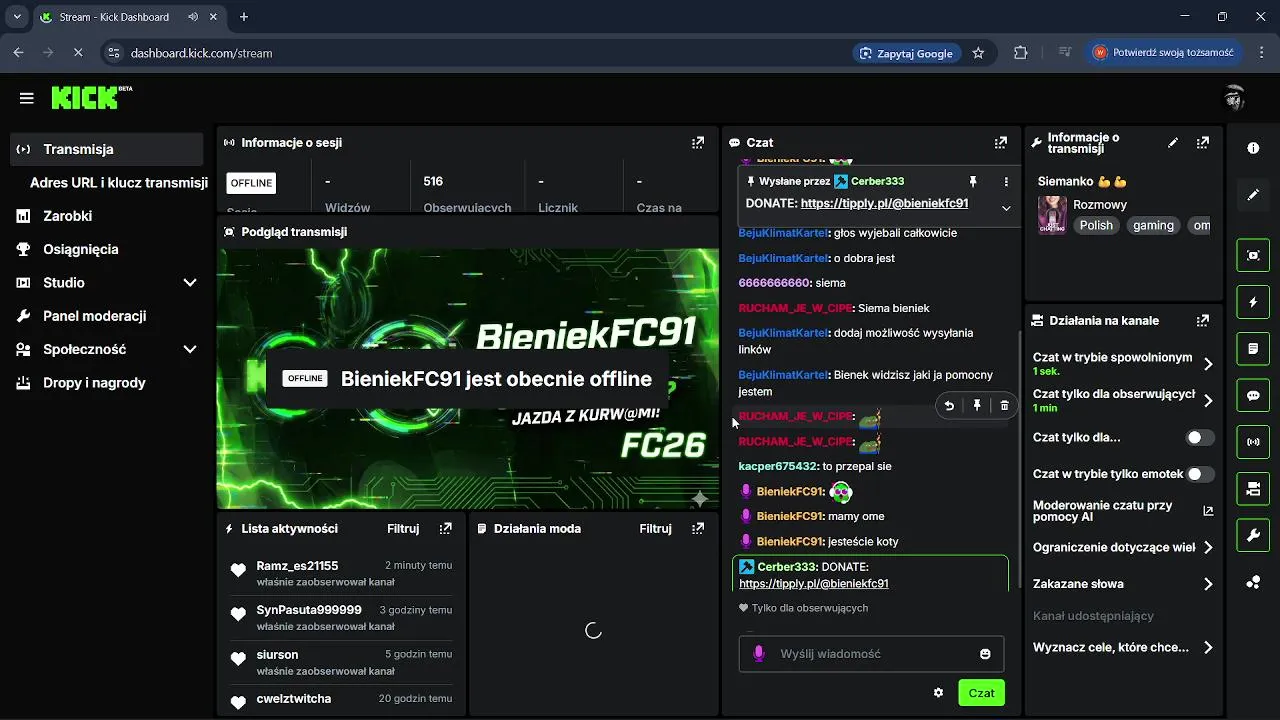Open the hamburger menu next to Kick logo
The height and width of the screenshot is (720, 1280).
coord(27,98)
